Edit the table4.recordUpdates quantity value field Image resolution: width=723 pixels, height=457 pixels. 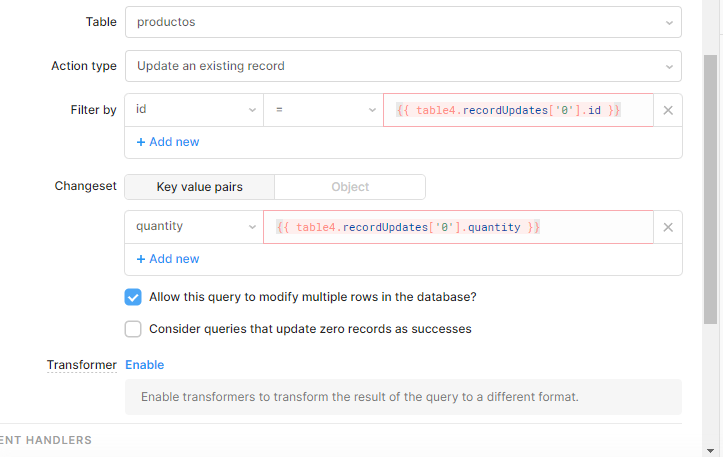tap(458, 227)
